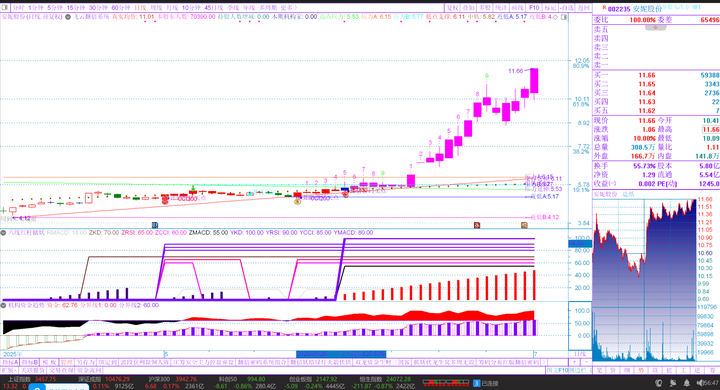Click the blue info marker on the date axis

[155, 225]
